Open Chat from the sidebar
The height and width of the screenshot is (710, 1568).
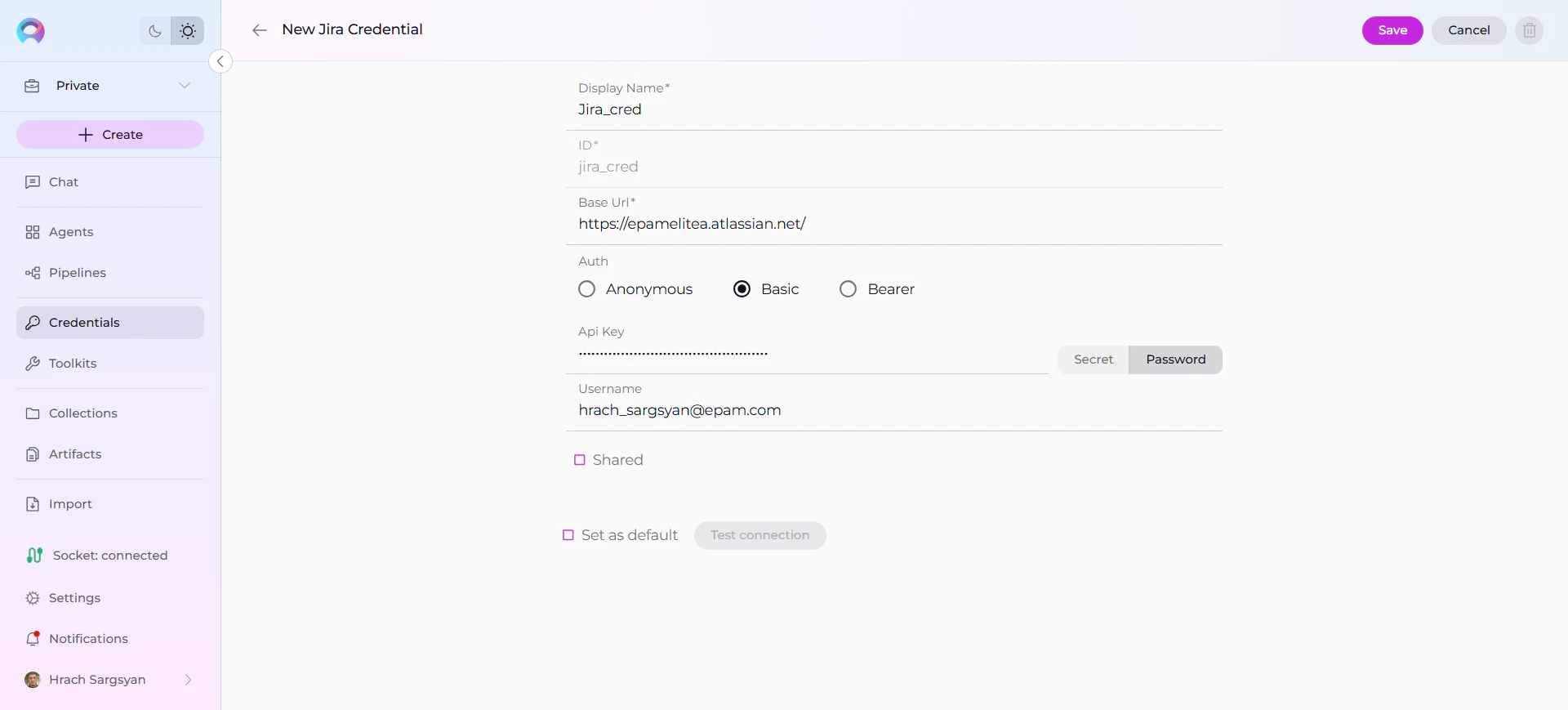tap(110, 182)
